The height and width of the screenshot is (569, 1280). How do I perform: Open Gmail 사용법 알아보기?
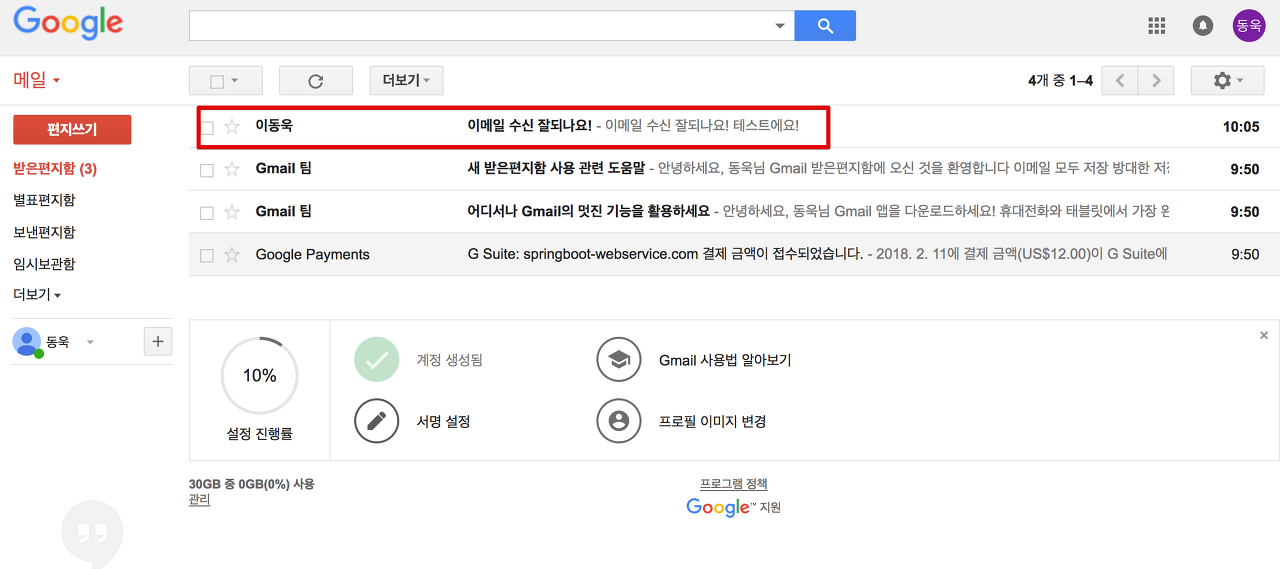point(725,360)
